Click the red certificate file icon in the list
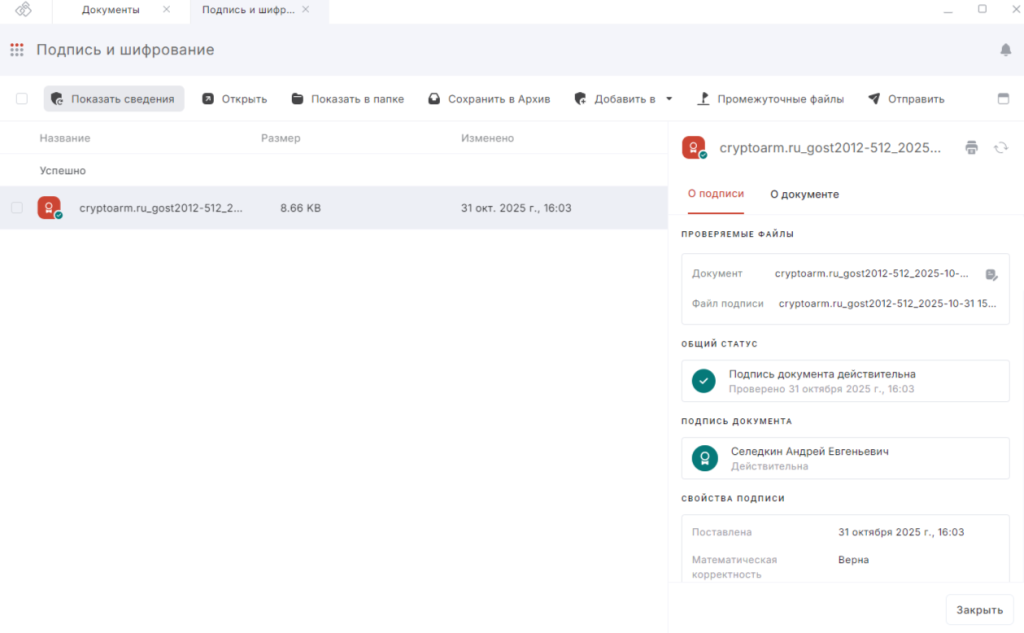 [x=49, y=208]
